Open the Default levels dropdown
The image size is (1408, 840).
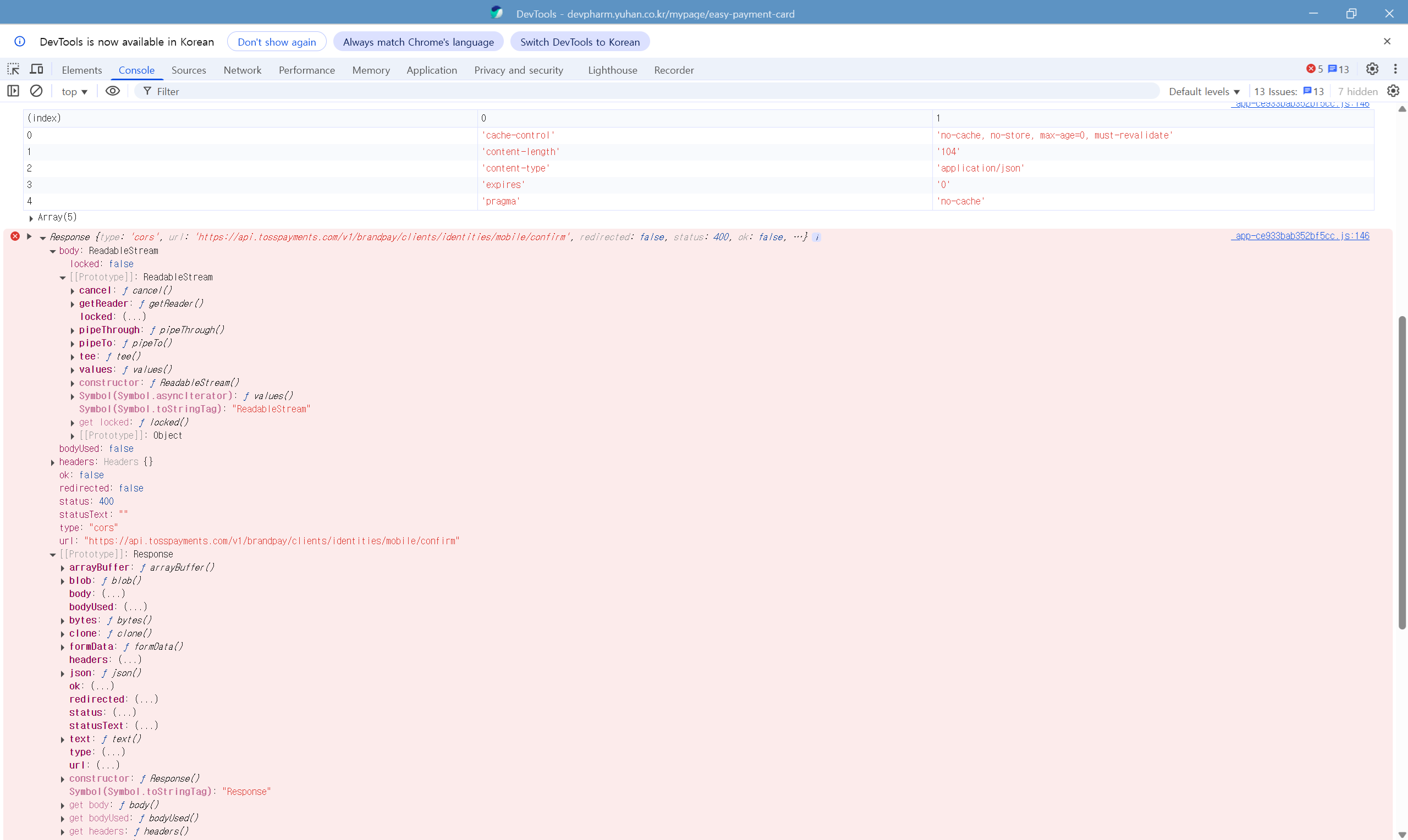[x=1203, y=91]
